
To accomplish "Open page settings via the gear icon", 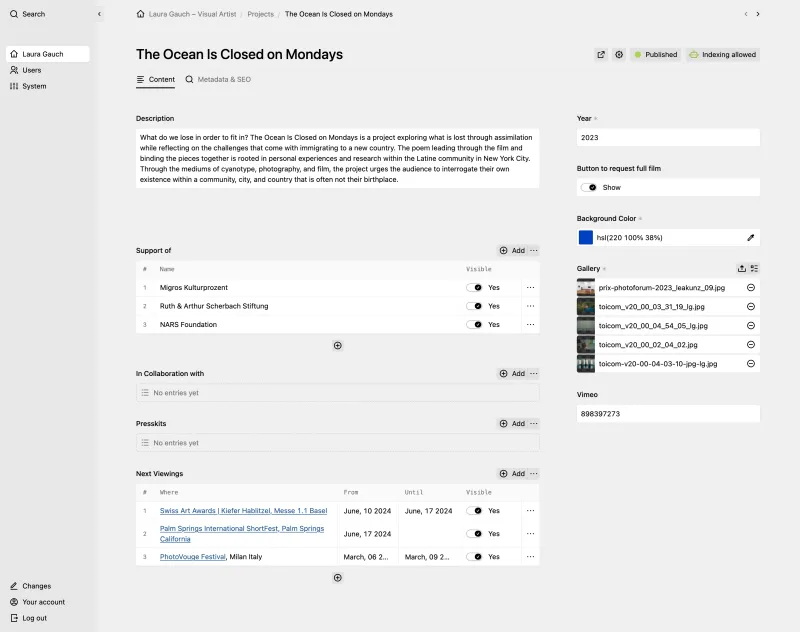I will tap(621, 55).
